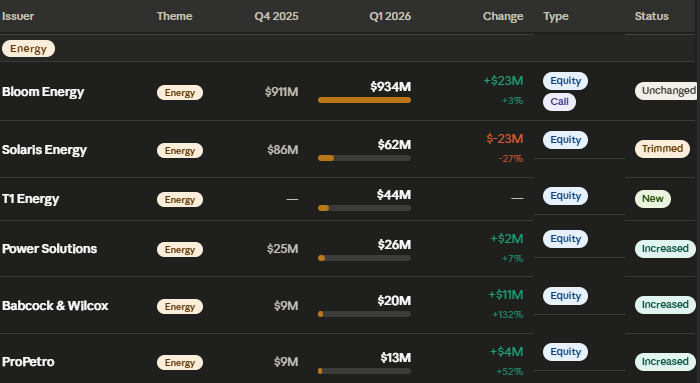This screenshot has height=383, width=700.
Task: Click the Energy theme tag for Solaris Energy
Action: pos(180,150)
